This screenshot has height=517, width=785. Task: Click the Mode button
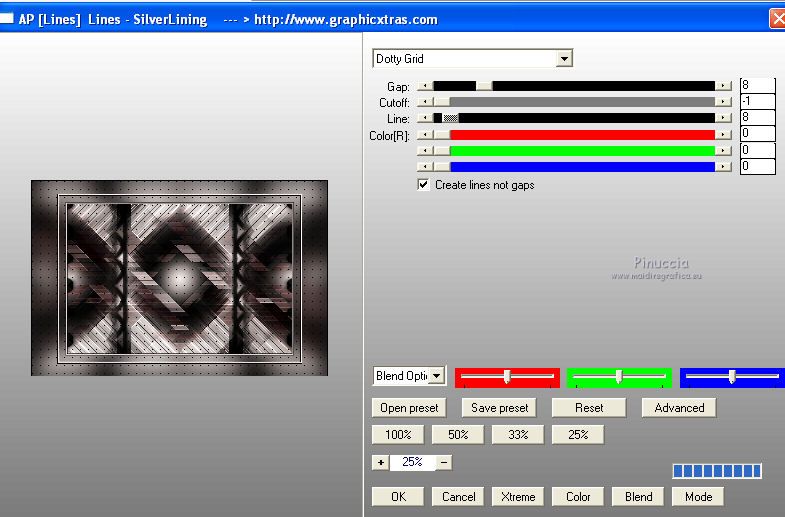tap(698, 496)
